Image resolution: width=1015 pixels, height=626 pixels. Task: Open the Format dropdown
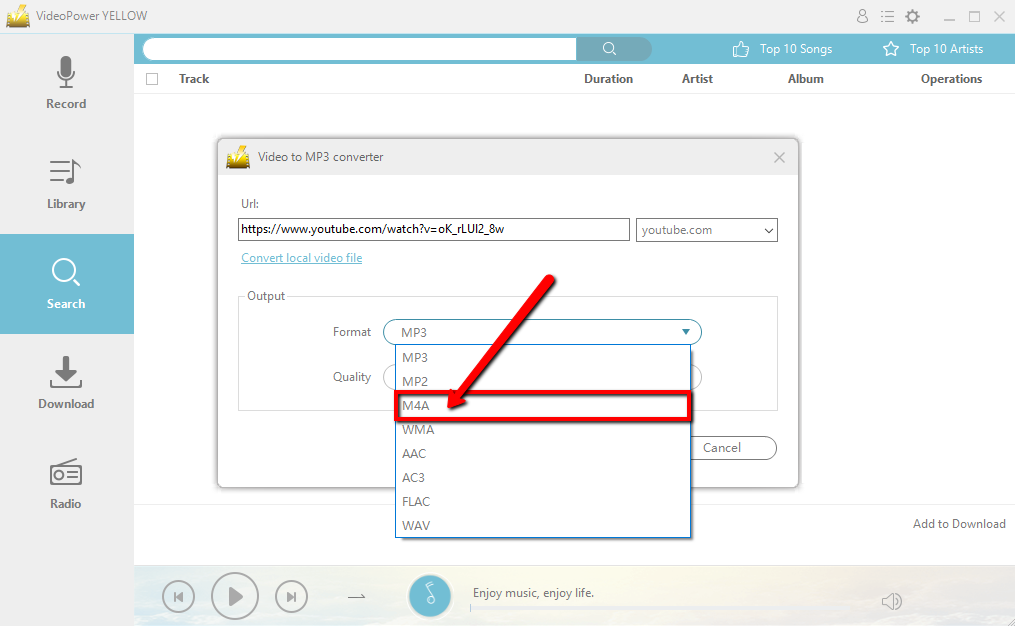coord(685,331)
